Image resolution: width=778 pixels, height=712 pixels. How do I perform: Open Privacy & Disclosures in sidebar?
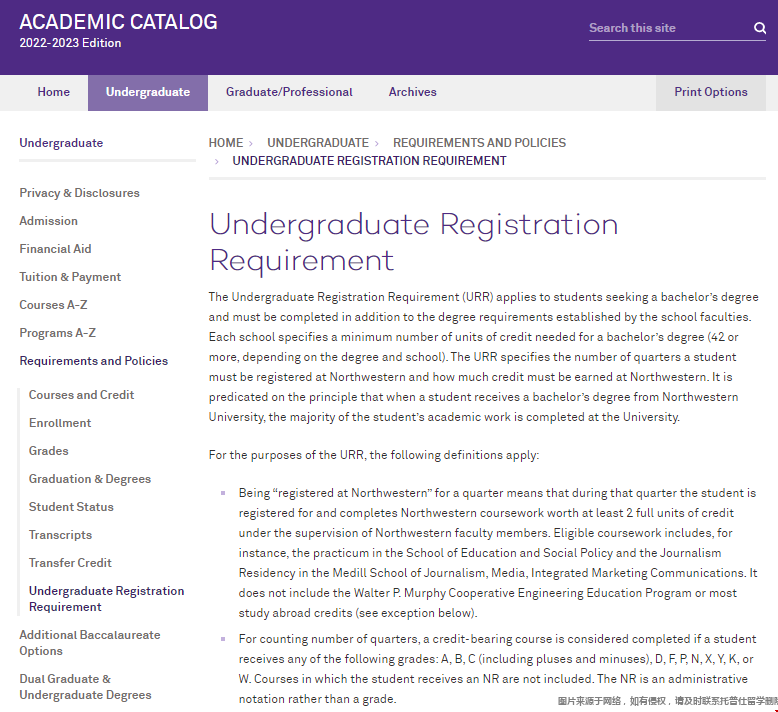[x=79, y=193]
